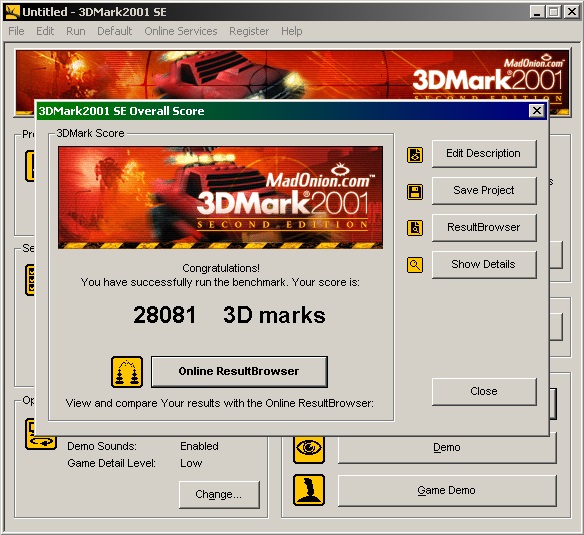Click the Game Detail Level: label
The image size is (584, 535).
tap(111, 463)
